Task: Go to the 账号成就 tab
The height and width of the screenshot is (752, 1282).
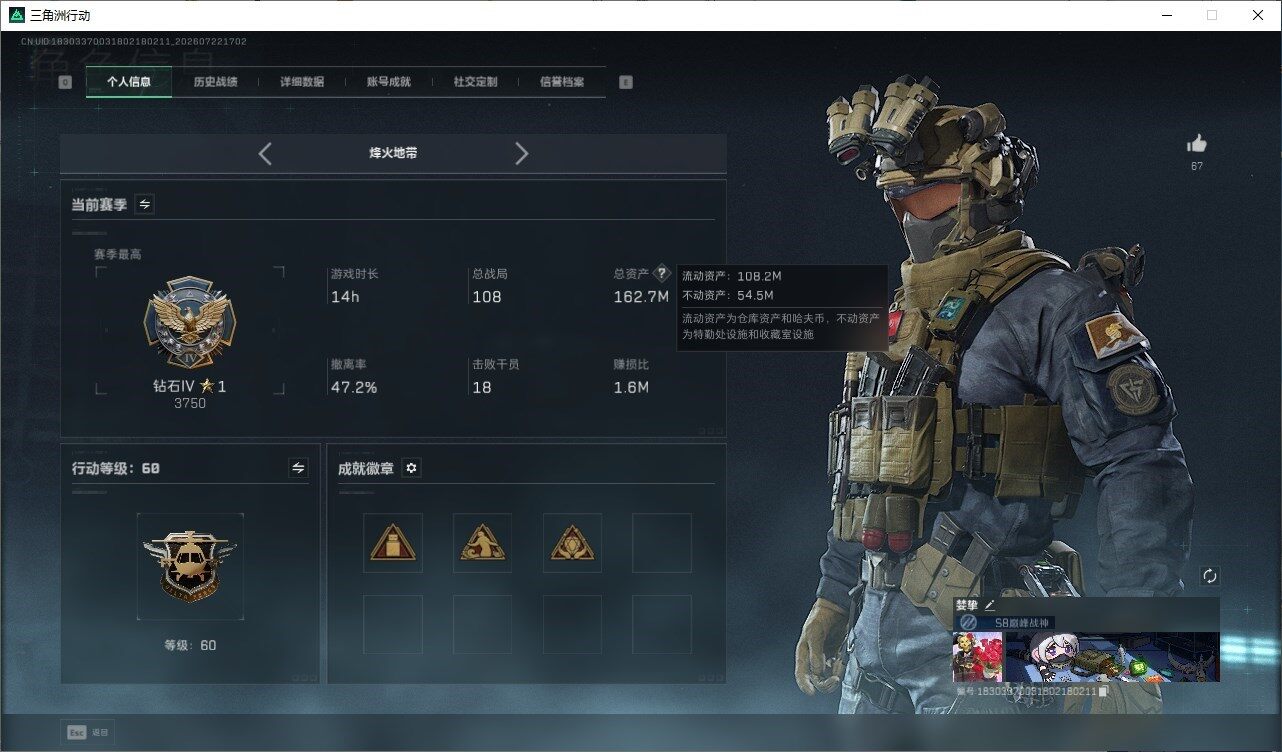Action: click(389, 82)
